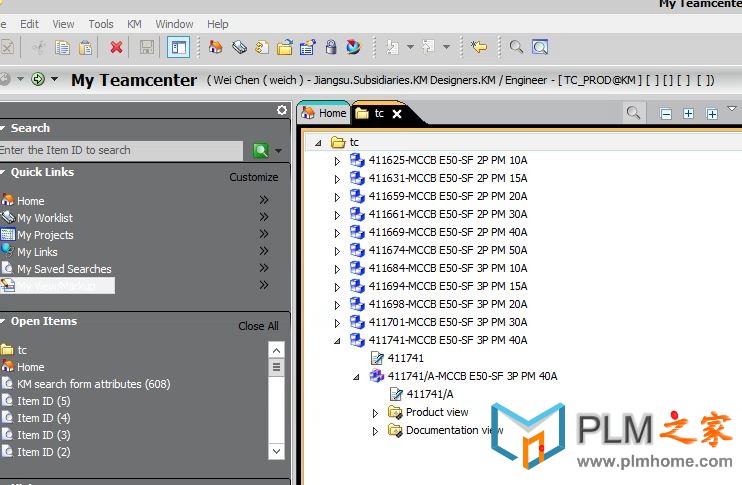The width and height of the screenshot is (742, 485).
Task: Click the open folder with arrow toolbar icon
Action: (x=284, y=47)
